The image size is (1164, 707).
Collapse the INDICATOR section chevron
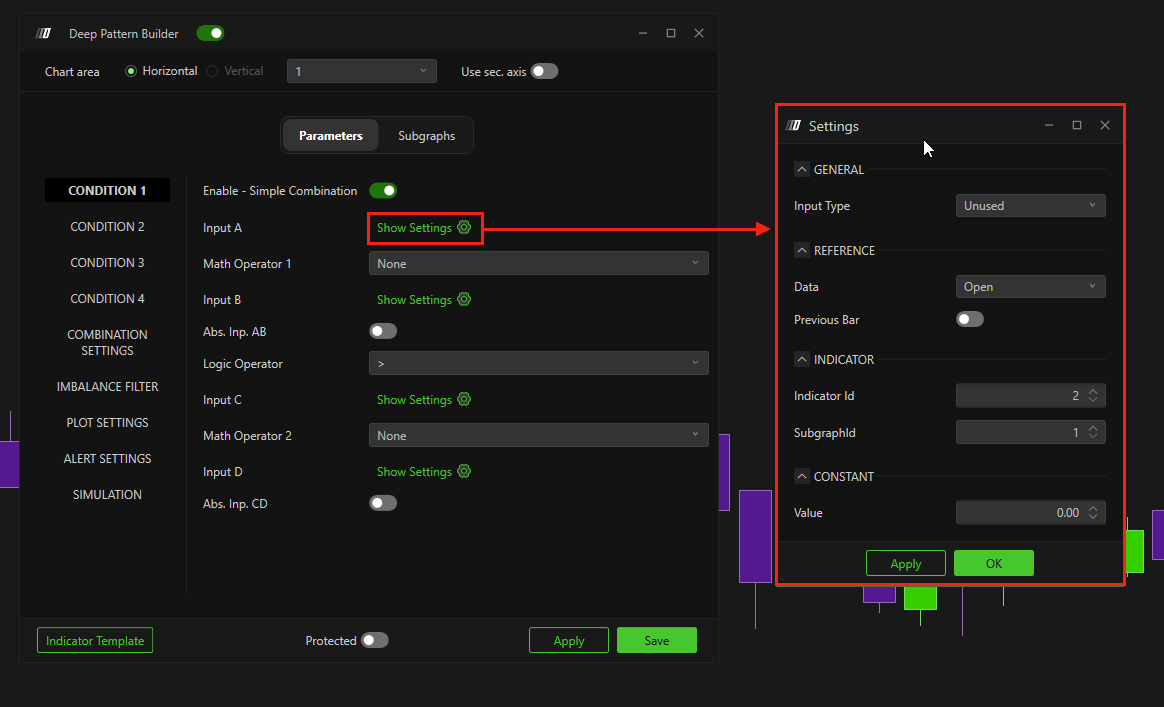[801, 360]
